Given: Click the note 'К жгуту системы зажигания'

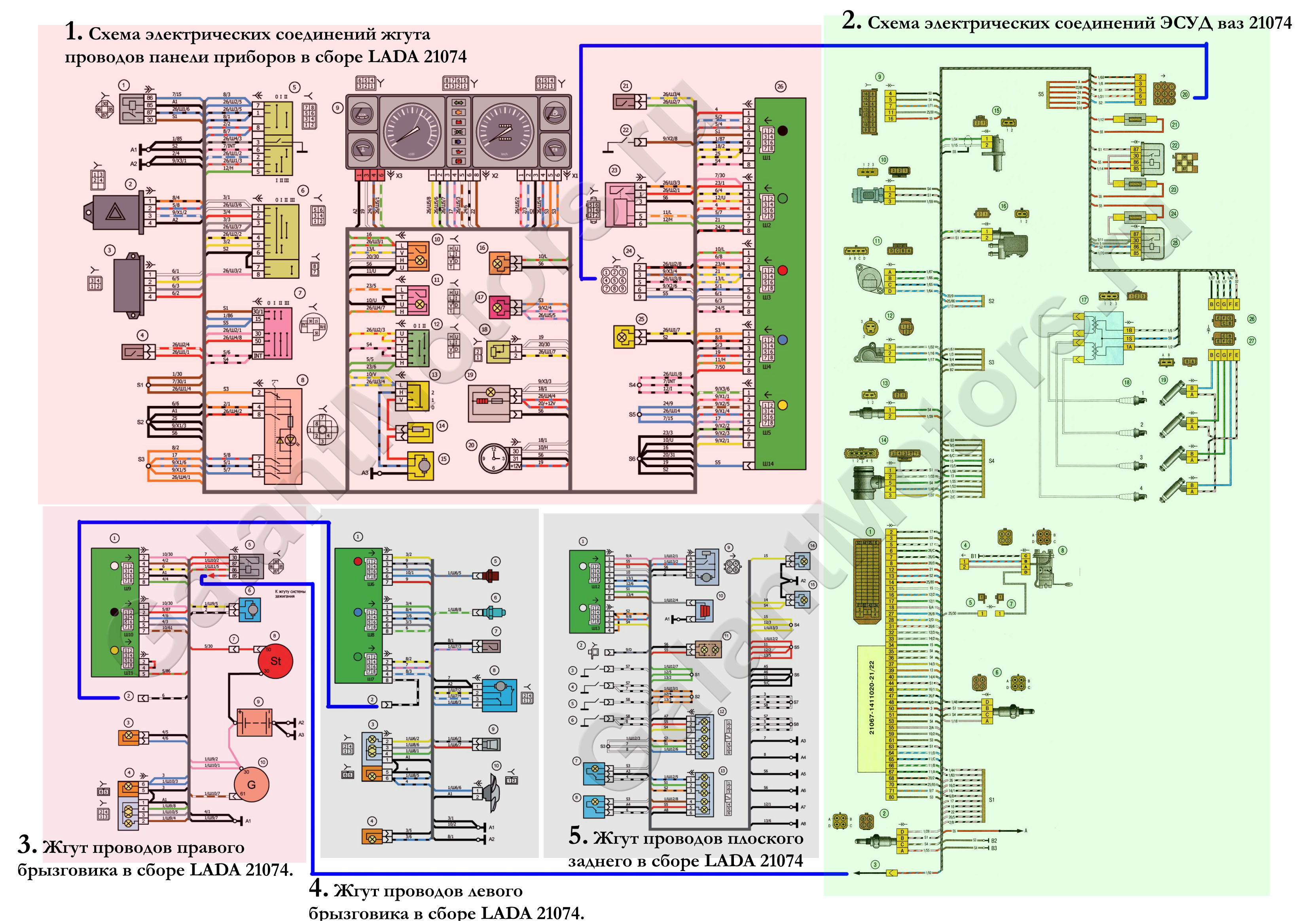Looking at the screenshot, I should pos(290,593).
